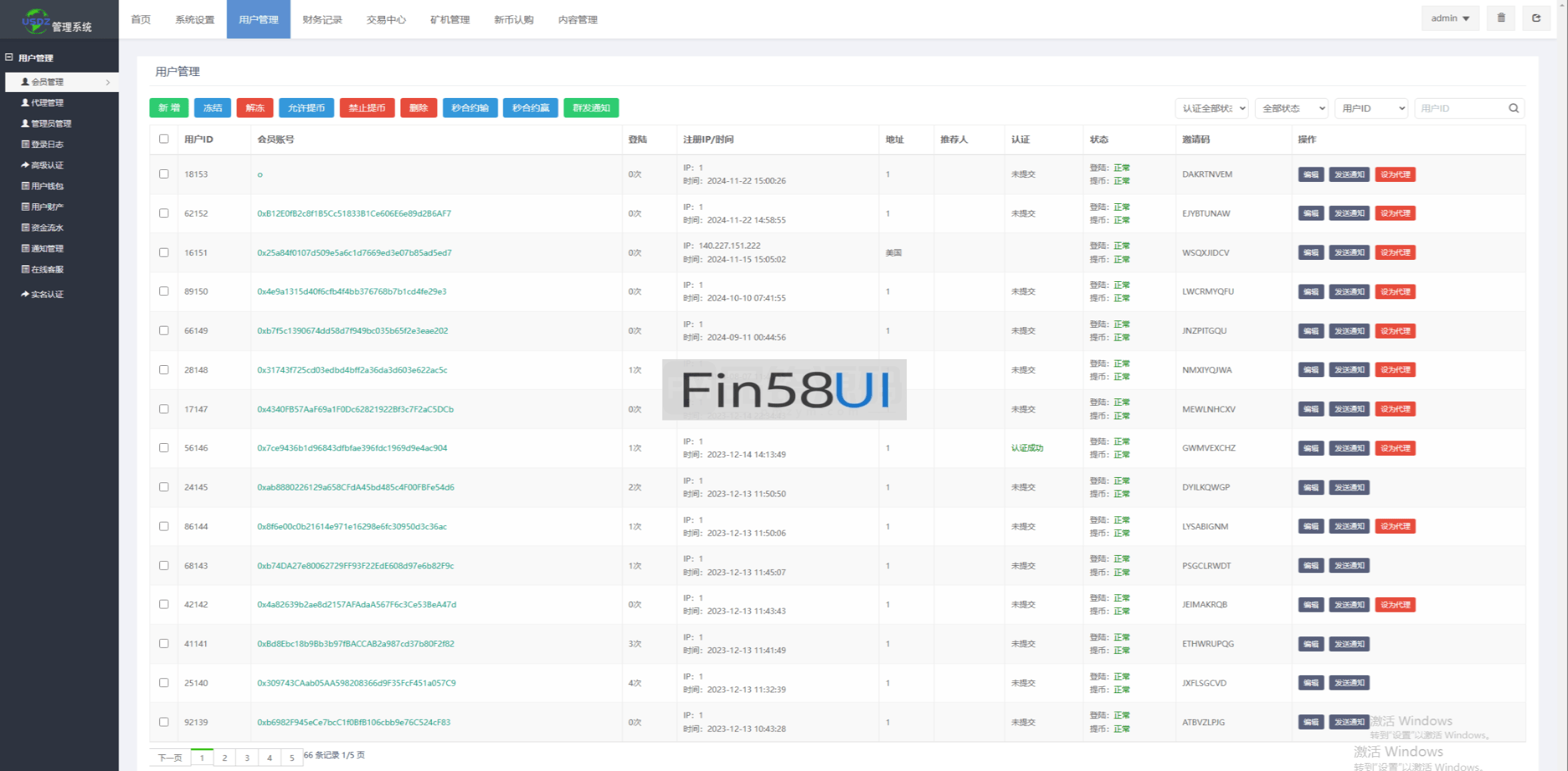Screen dimensions: 1568x771
Task: Go to page 3 in pagination
Action: coord(247,758)
